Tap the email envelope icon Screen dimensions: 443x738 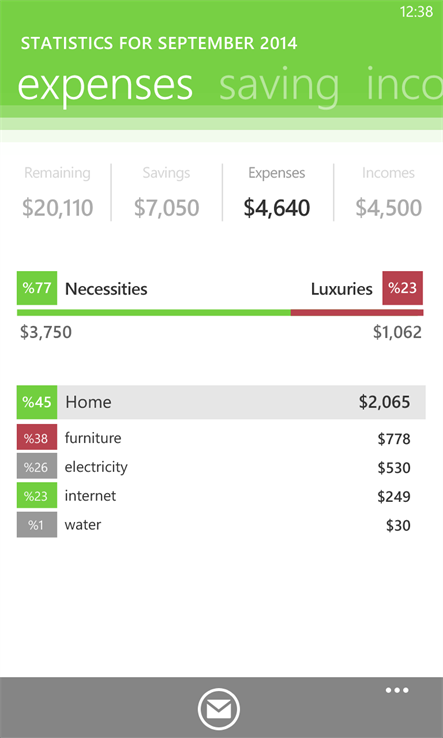219,709
